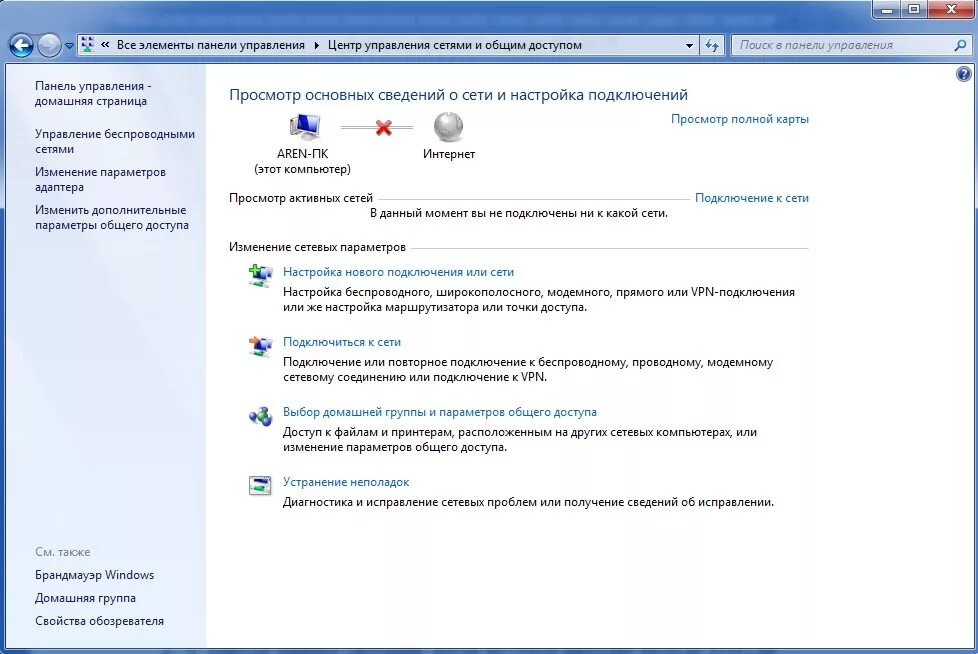The height and width of the screenshot is (654, 978).
Task: Open the address bar history dropdown
Action: click(x=689, y=46)
